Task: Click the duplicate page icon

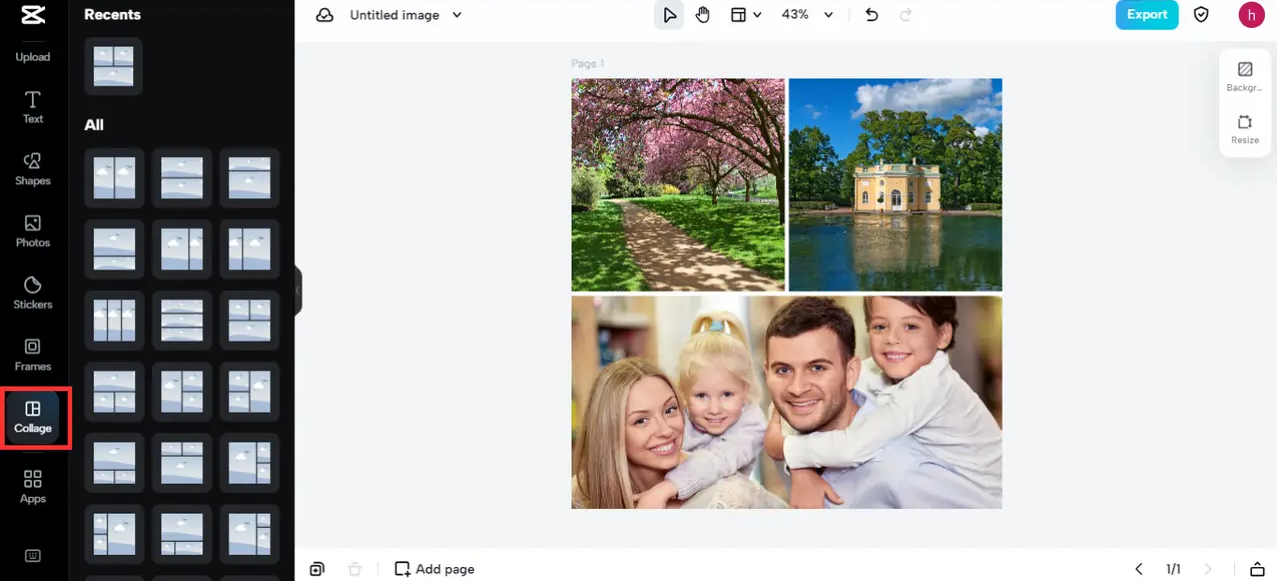Action: [x=317, y=568]
